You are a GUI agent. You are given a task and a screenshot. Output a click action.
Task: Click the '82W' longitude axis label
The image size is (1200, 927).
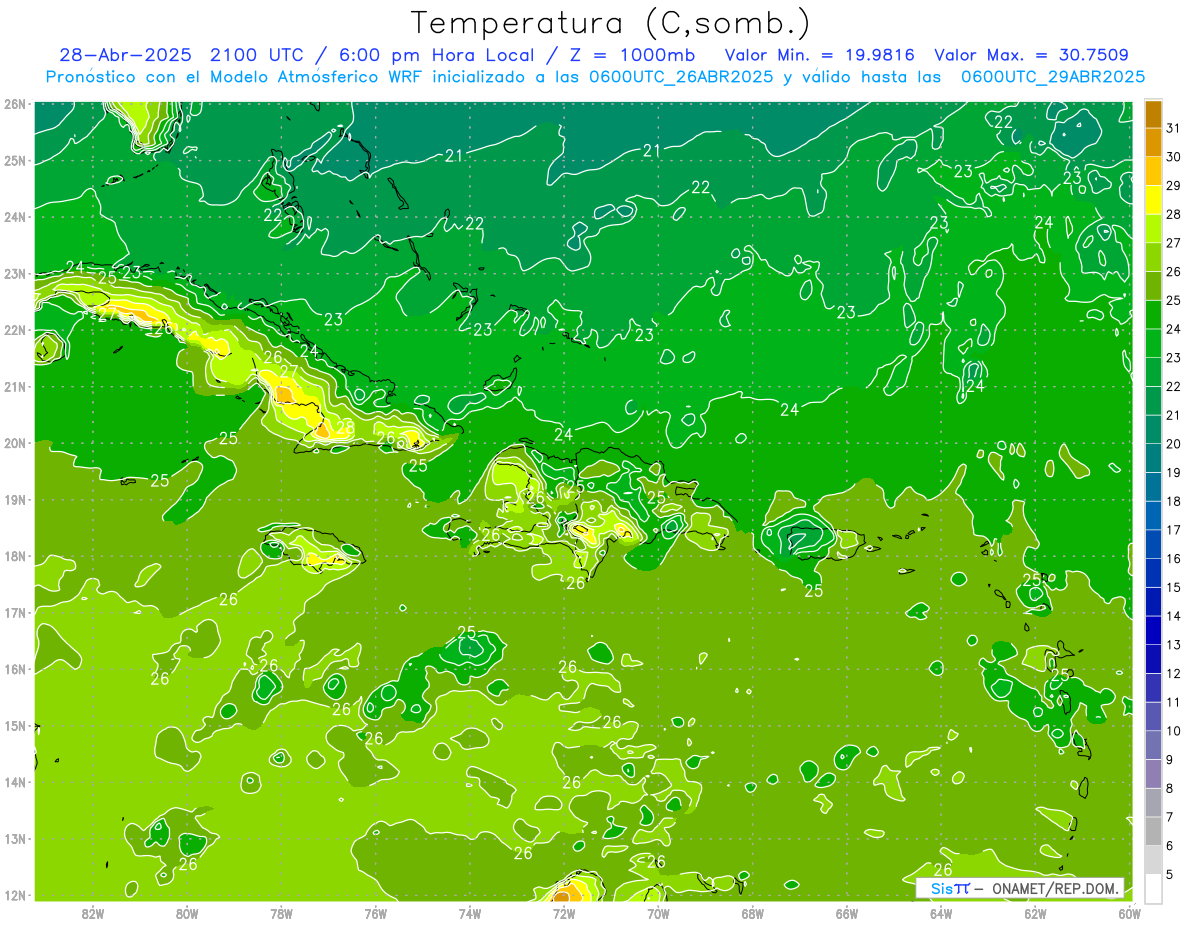tap(93, 913)
